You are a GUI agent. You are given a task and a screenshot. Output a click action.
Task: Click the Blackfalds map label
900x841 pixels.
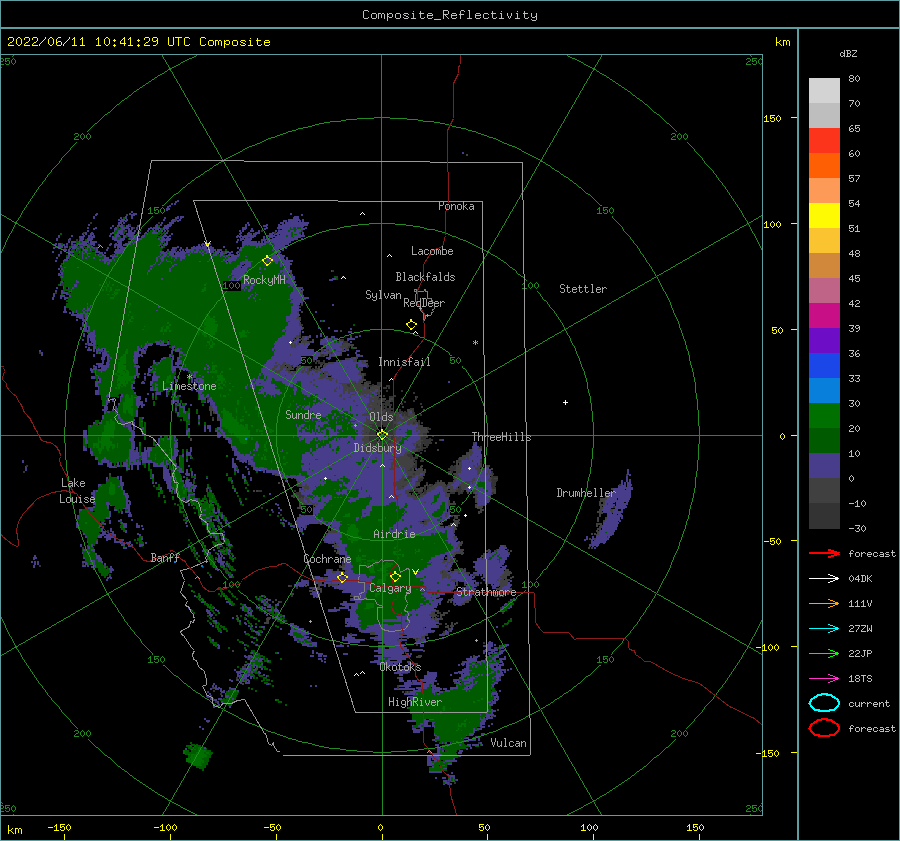click(x=425, y=277)
